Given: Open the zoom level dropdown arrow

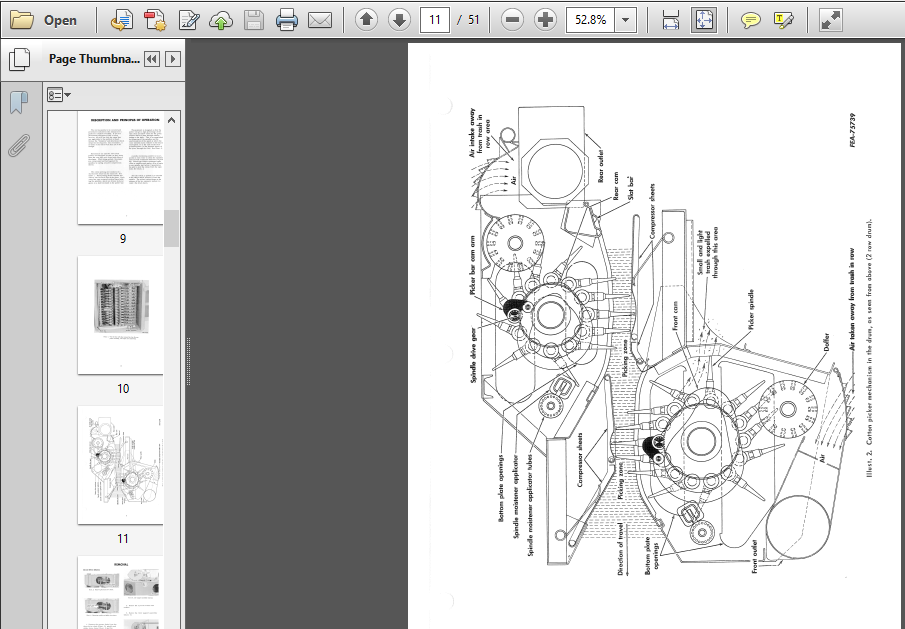Looking at the screenshot, I should click(626, 20).
